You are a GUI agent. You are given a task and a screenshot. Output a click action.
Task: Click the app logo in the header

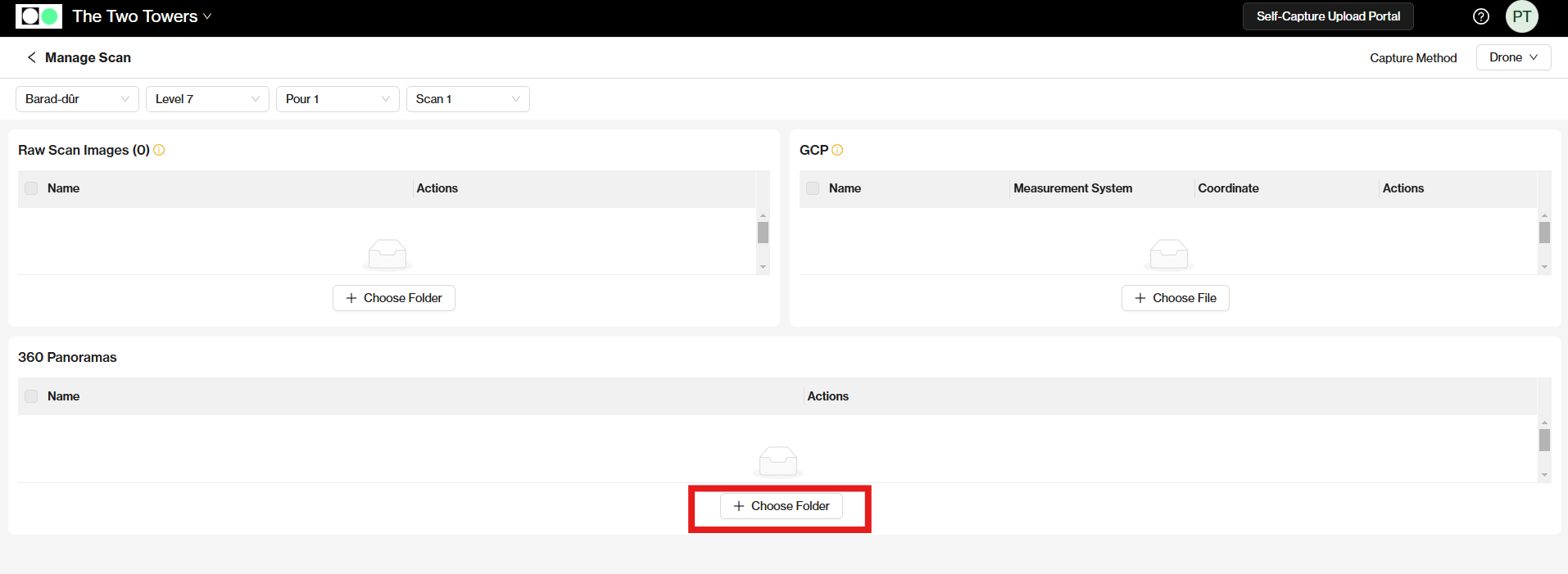coord(39,16)
